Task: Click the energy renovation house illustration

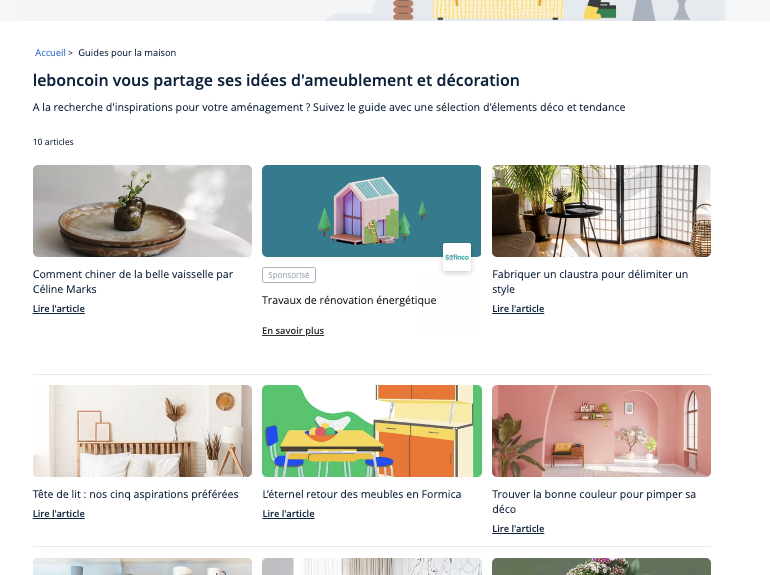Action: point(371,211)
